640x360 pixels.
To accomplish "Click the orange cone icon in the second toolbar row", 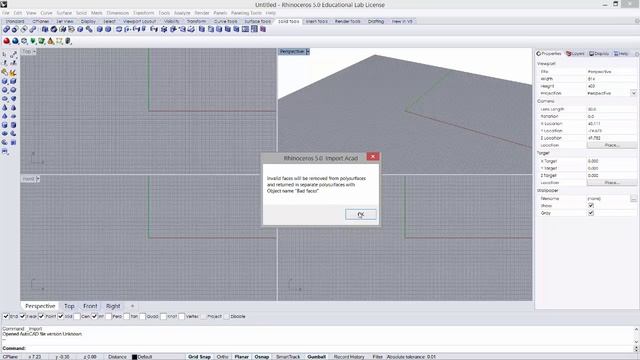I will click(51, 41).
